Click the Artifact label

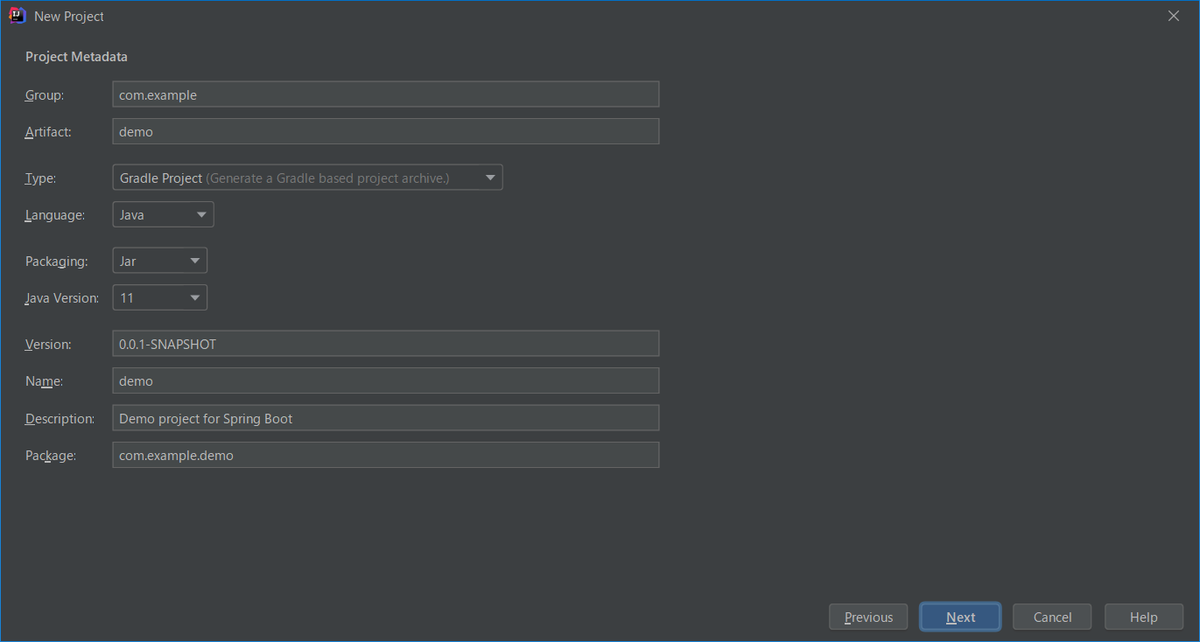click(x=48, y=131)
